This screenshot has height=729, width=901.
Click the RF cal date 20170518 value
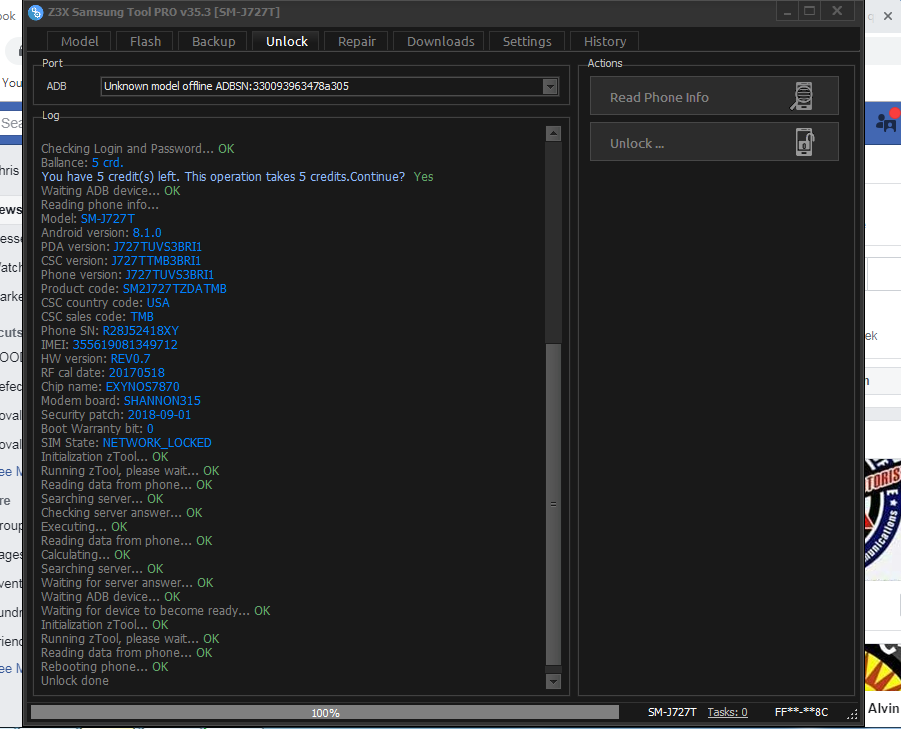(137, 373)
